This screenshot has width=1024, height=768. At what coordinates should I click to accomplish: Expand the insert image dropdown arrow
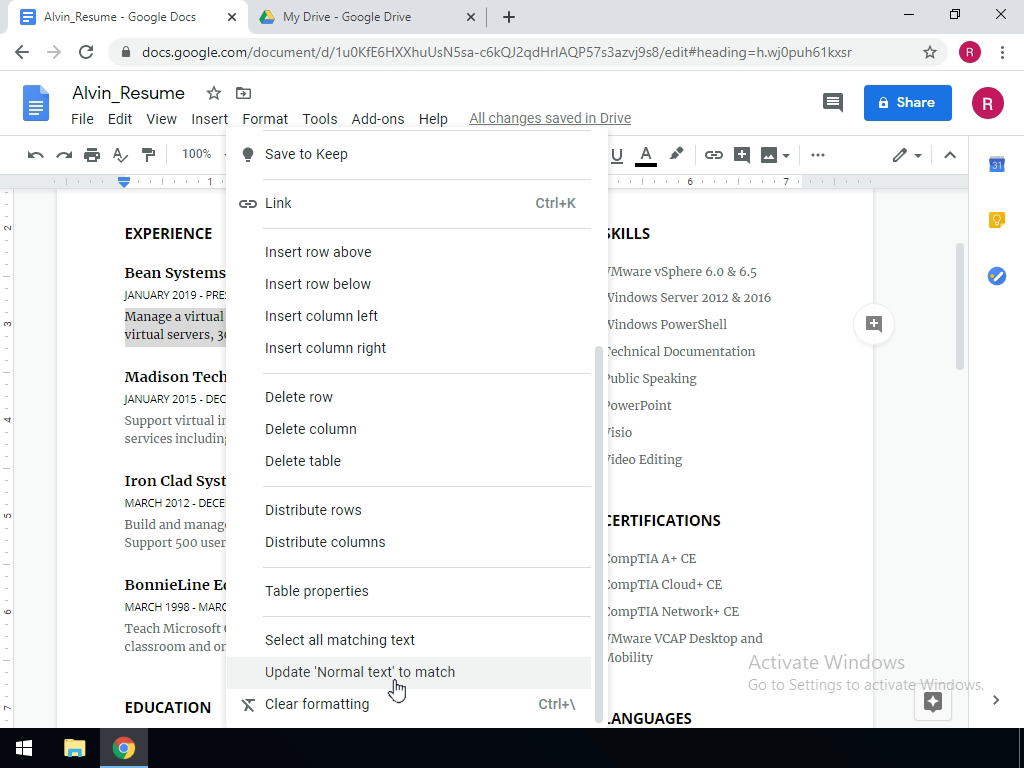786,155
